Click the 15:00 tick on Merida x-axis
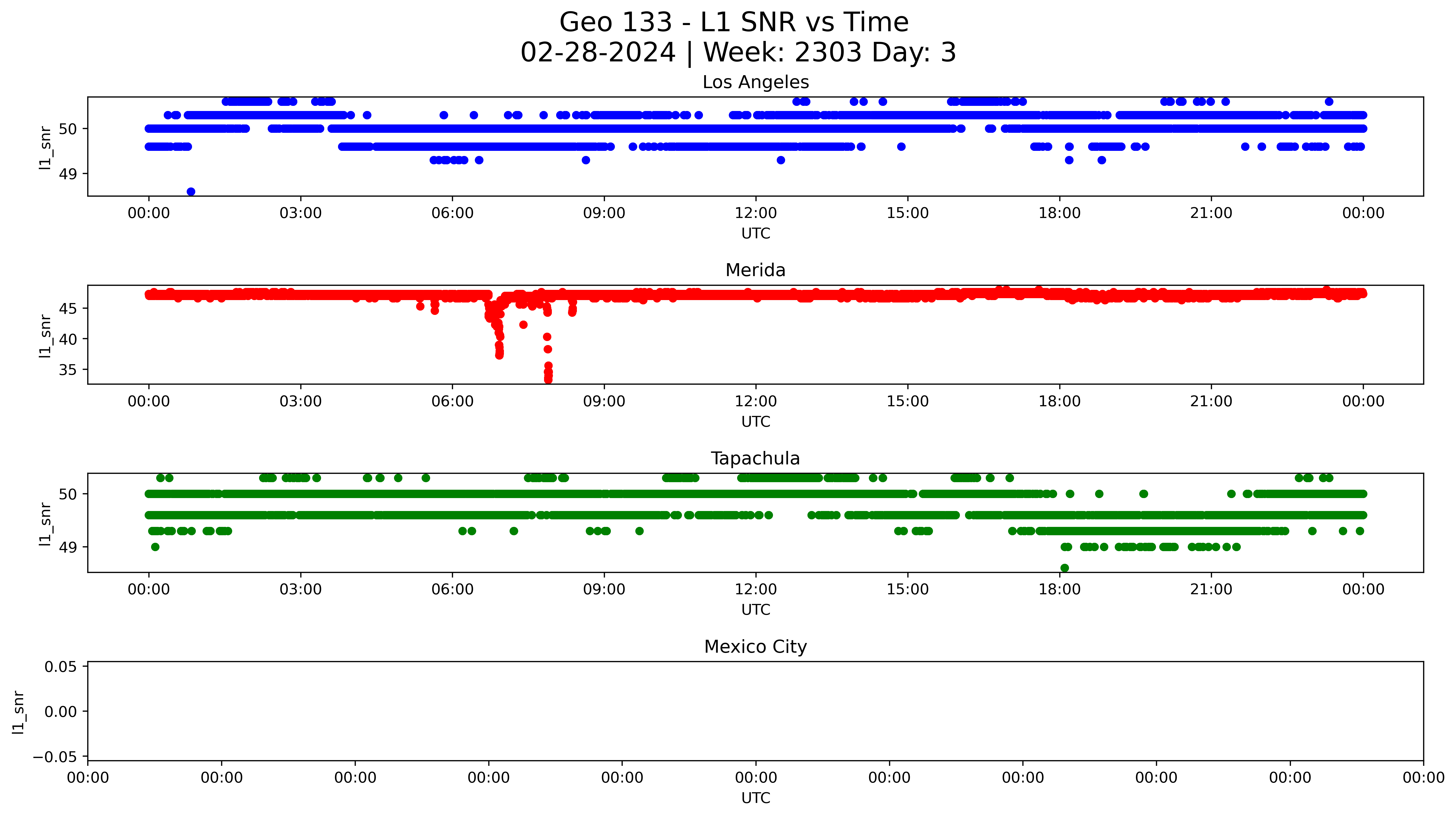The height and width of the screenshot is (817, 1456). click(x=908, y=402)
